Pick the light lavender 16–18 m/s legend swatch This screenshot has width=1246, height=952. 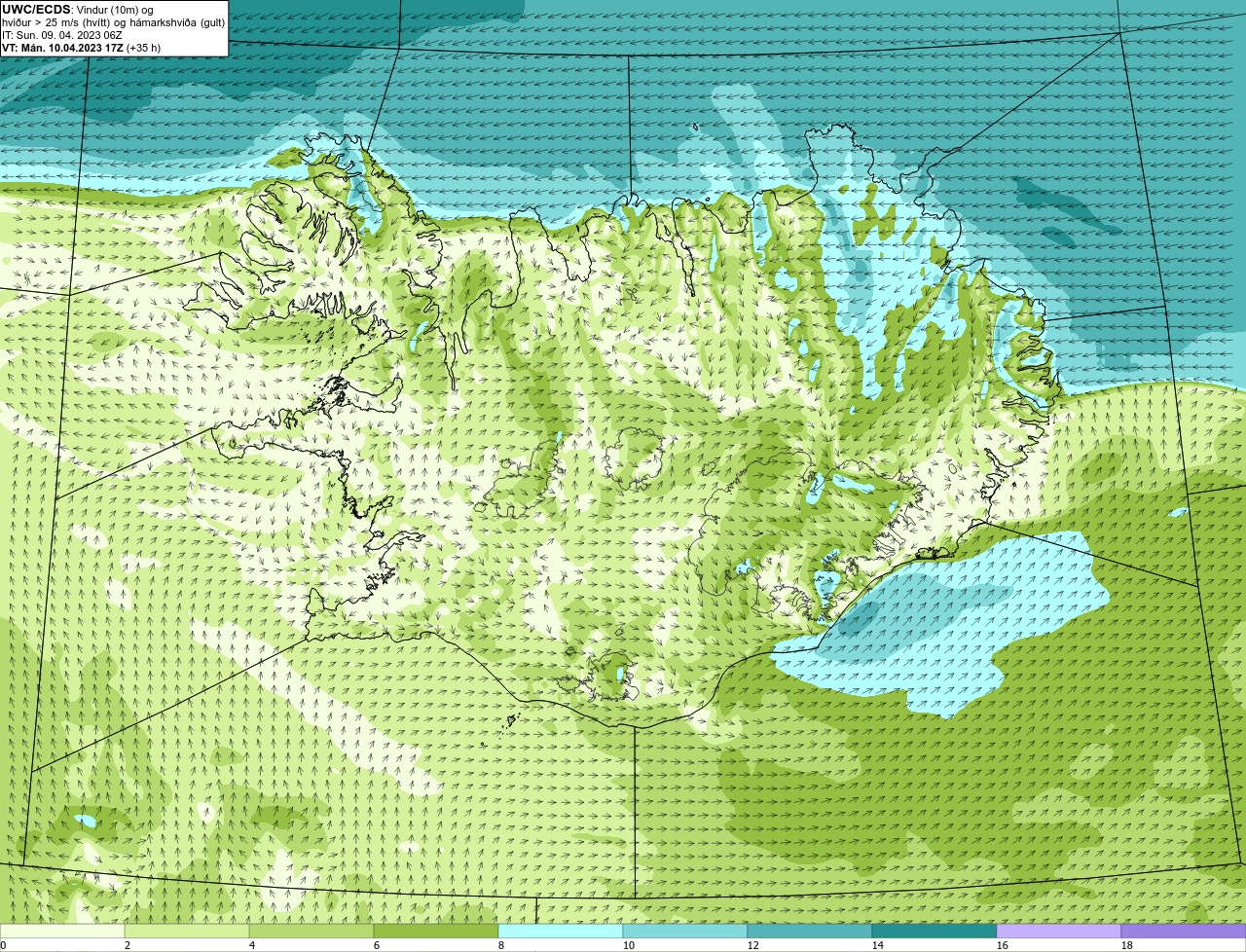pyautogui.click(x=1059, y=932)
